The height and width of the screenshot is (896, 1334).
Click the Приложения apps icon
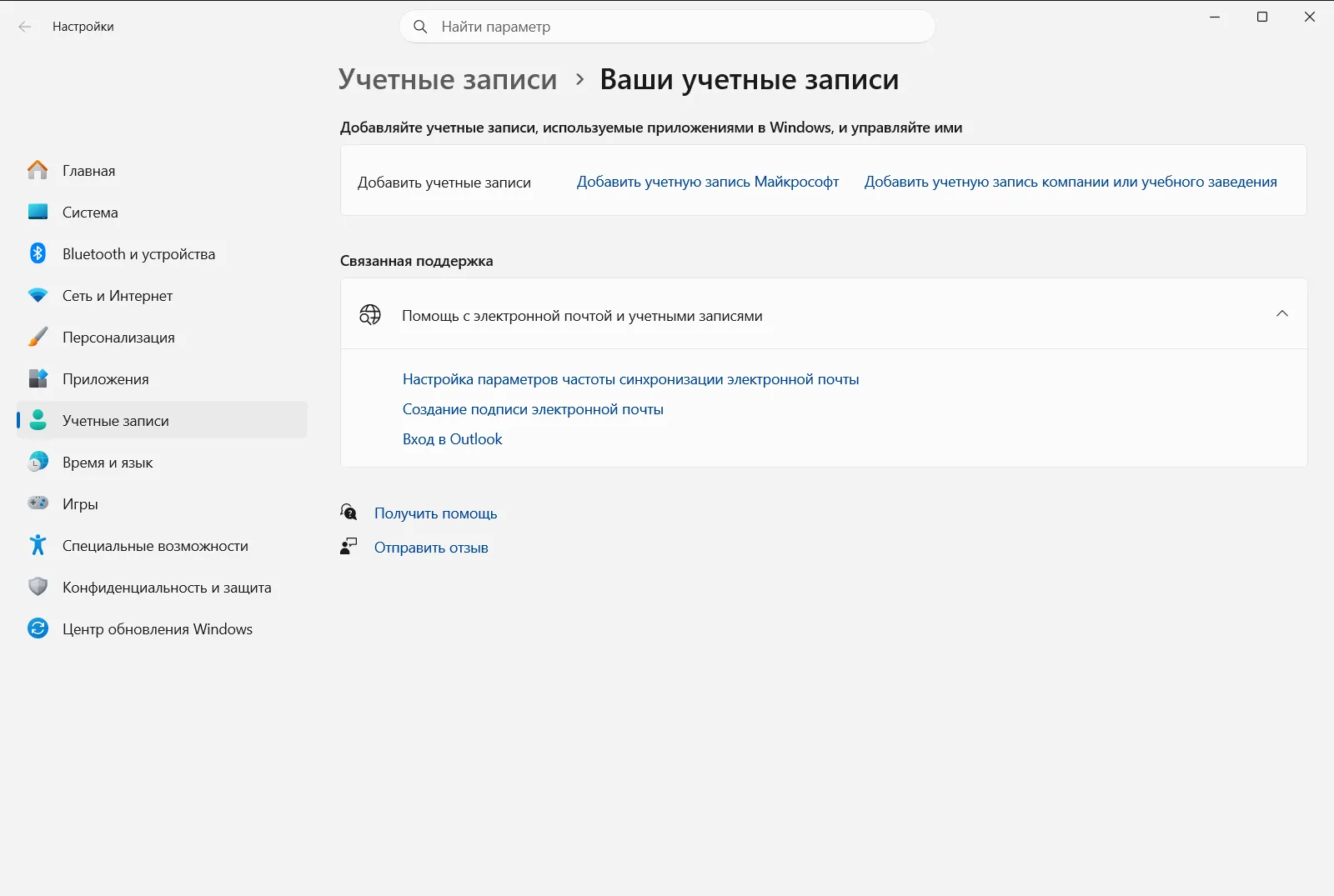point(38,378)
